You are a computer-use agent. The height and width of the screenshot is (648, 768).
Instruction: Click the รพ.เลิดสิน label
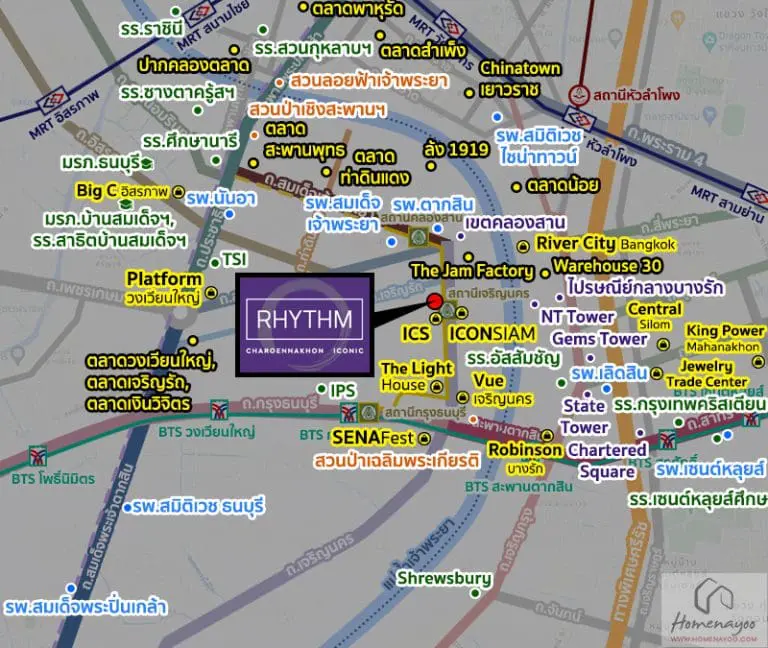point(609,373)
